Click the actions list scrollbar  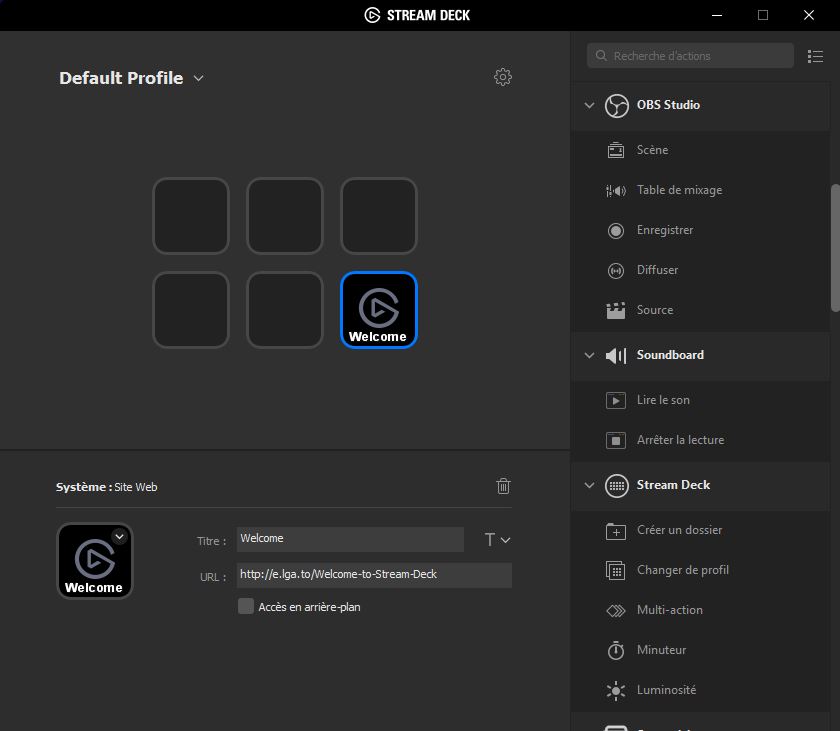pos(835,248)
